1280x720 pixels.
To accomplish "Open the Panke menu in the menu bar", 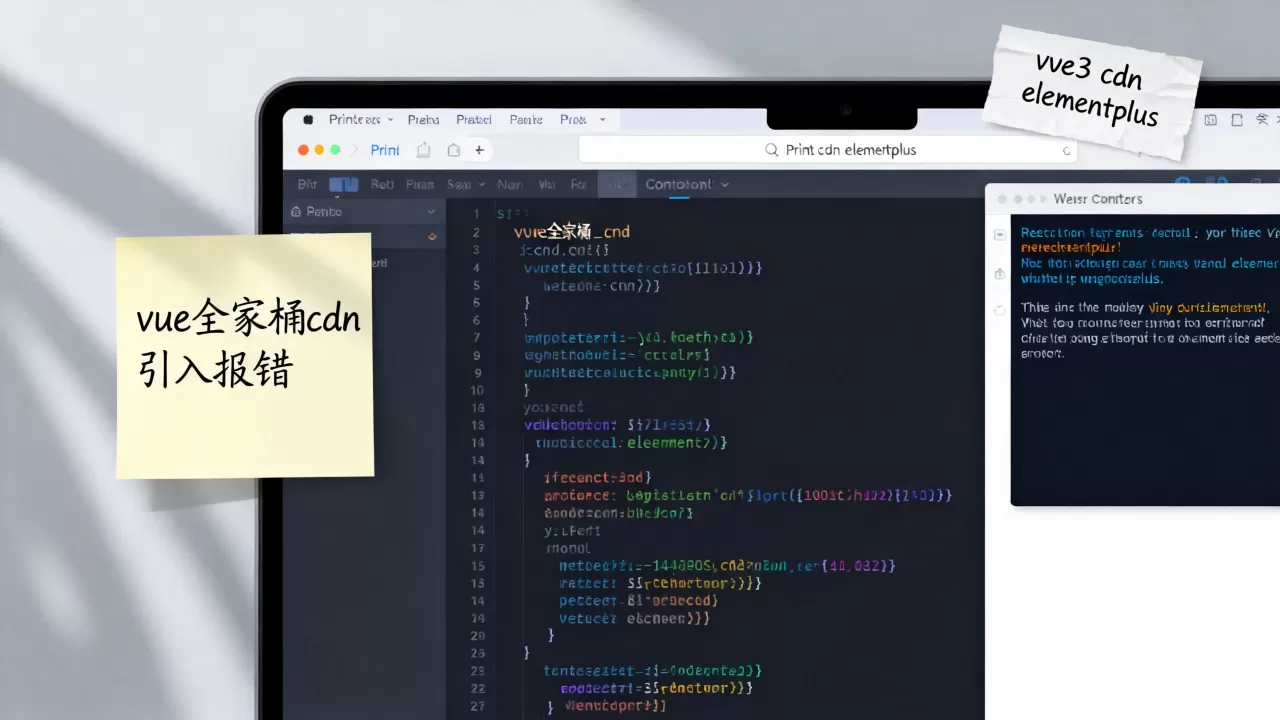I will coord(526,120).
